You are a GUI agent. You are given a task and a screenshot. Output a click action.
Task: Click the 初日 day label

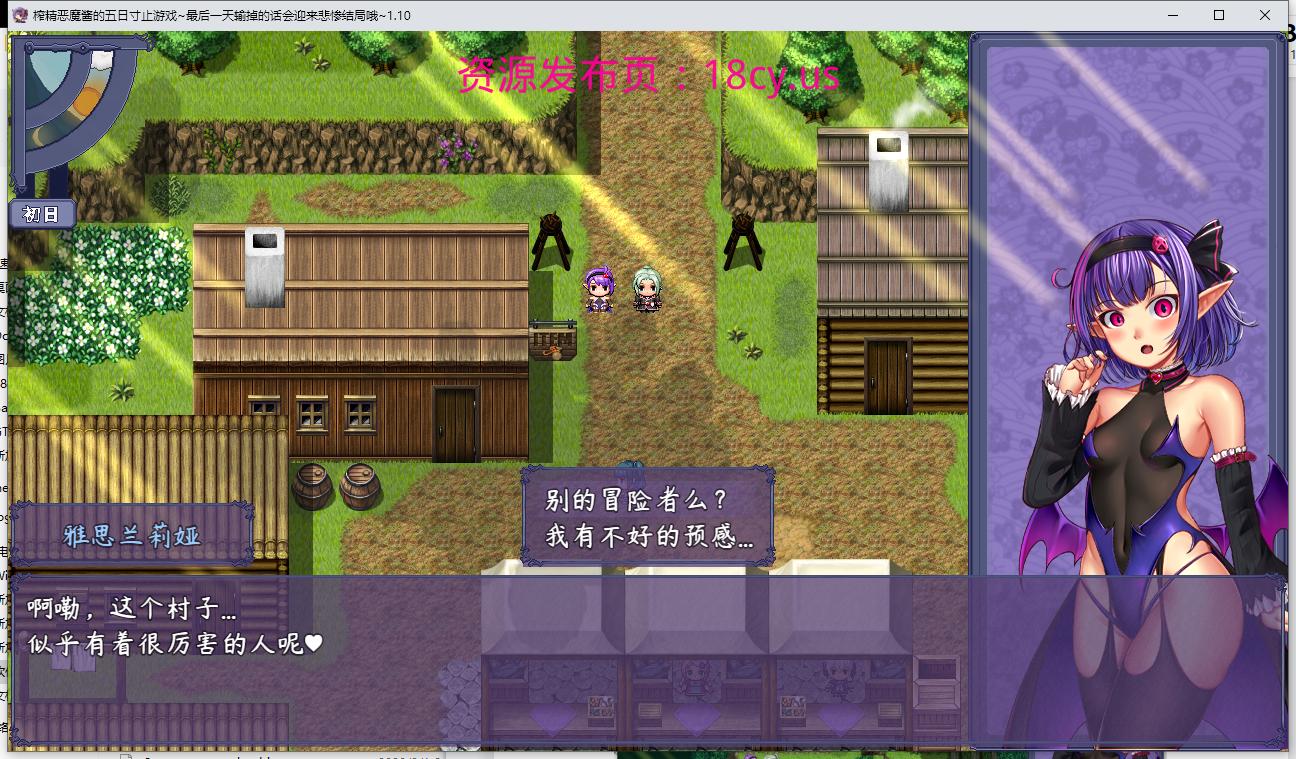(42, 214)
